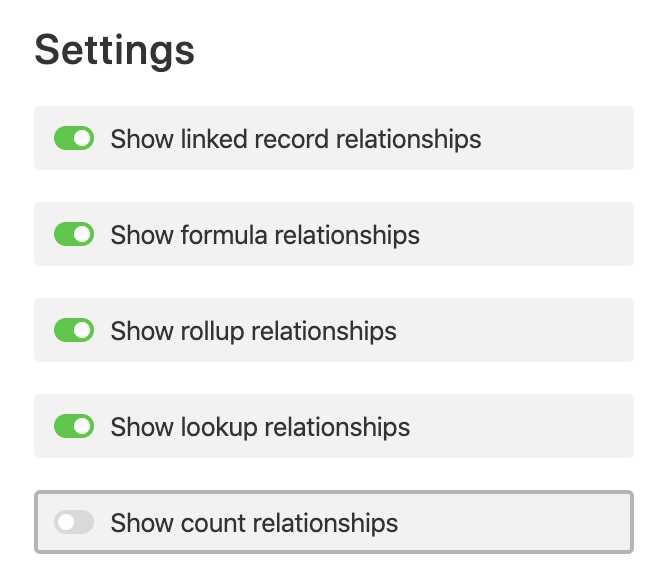This screenshot has height=588, width=668.
Task: Turn off the formula relationships switch
Action: 74,234
